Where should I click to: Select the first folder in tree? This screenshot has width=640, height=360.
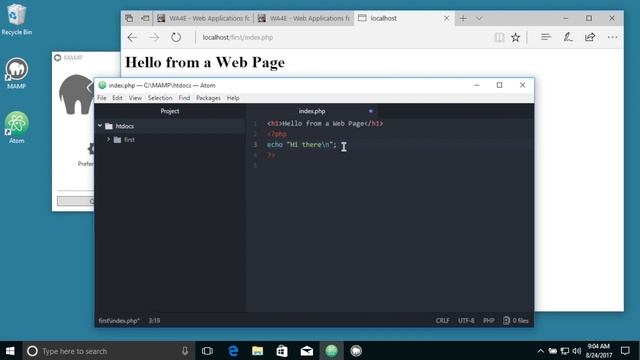pos(170,140)
